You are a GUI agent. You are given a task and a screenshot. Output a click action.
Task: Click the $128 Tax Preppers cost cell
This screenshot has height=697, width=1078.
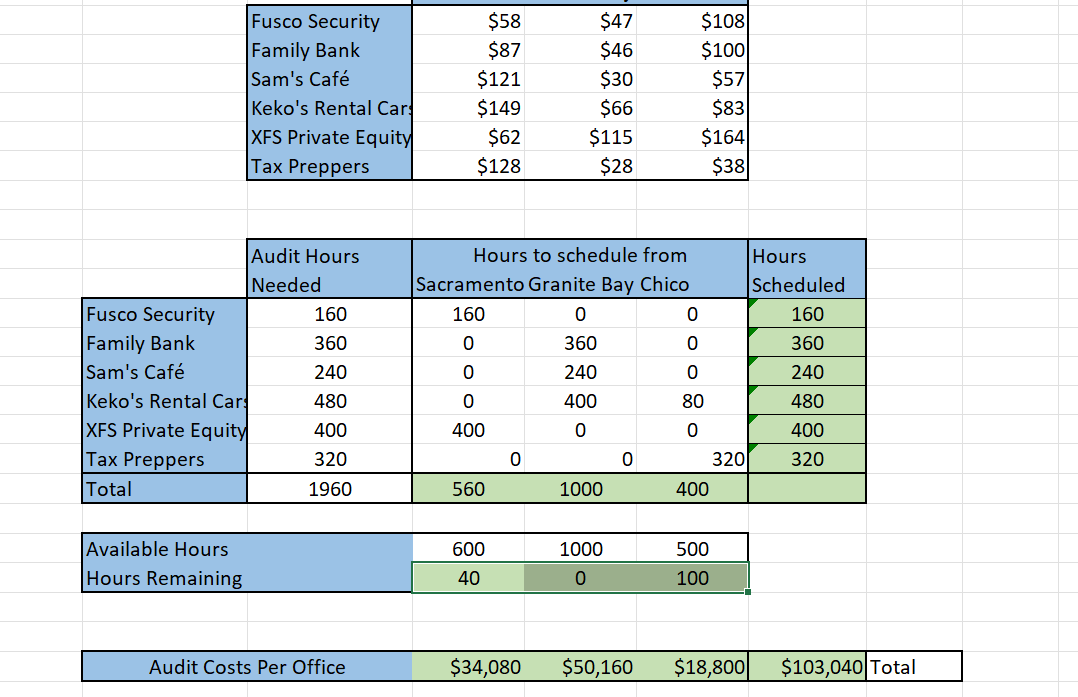point(468,166)
